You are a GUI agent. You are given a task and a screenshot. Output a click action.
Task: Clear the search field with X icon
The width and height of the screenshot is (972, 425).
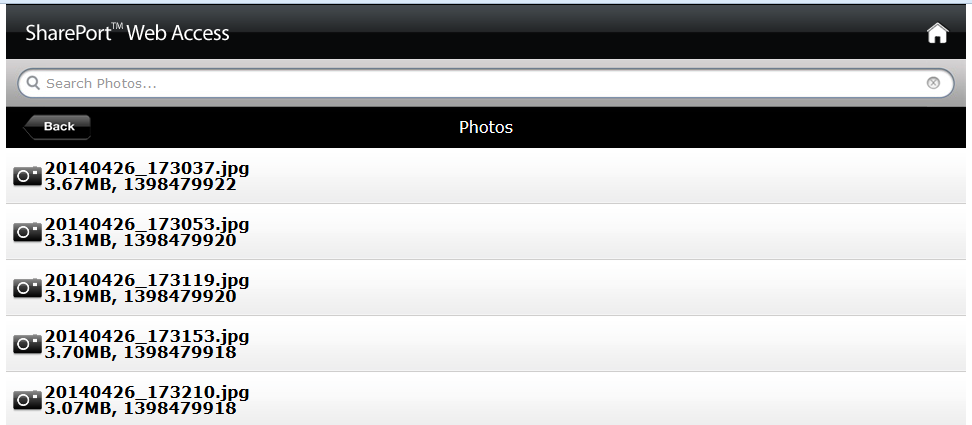(x=933, y=83)
